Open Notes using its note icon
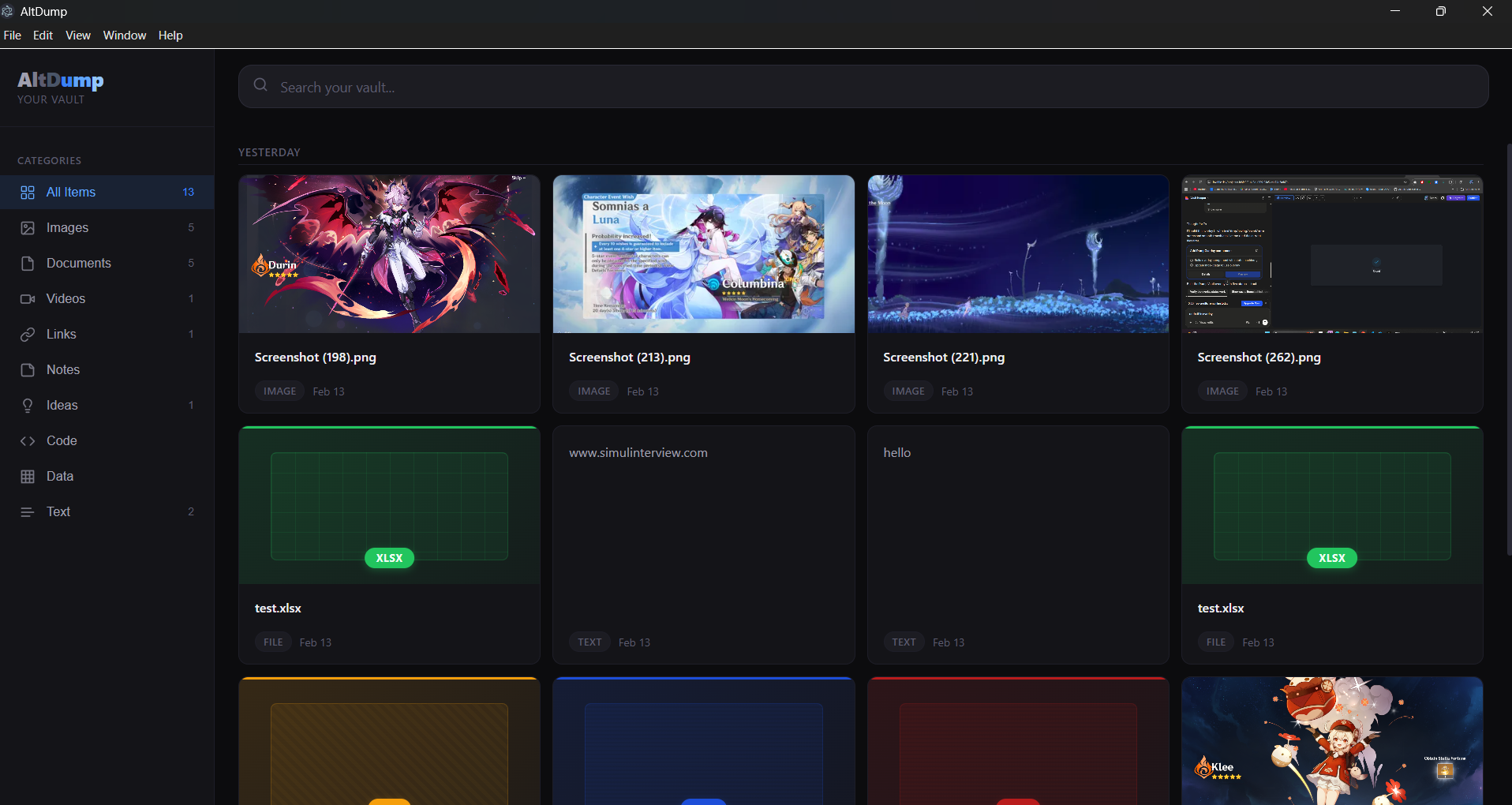This screenshot has width=1512, height=805. 28,369
